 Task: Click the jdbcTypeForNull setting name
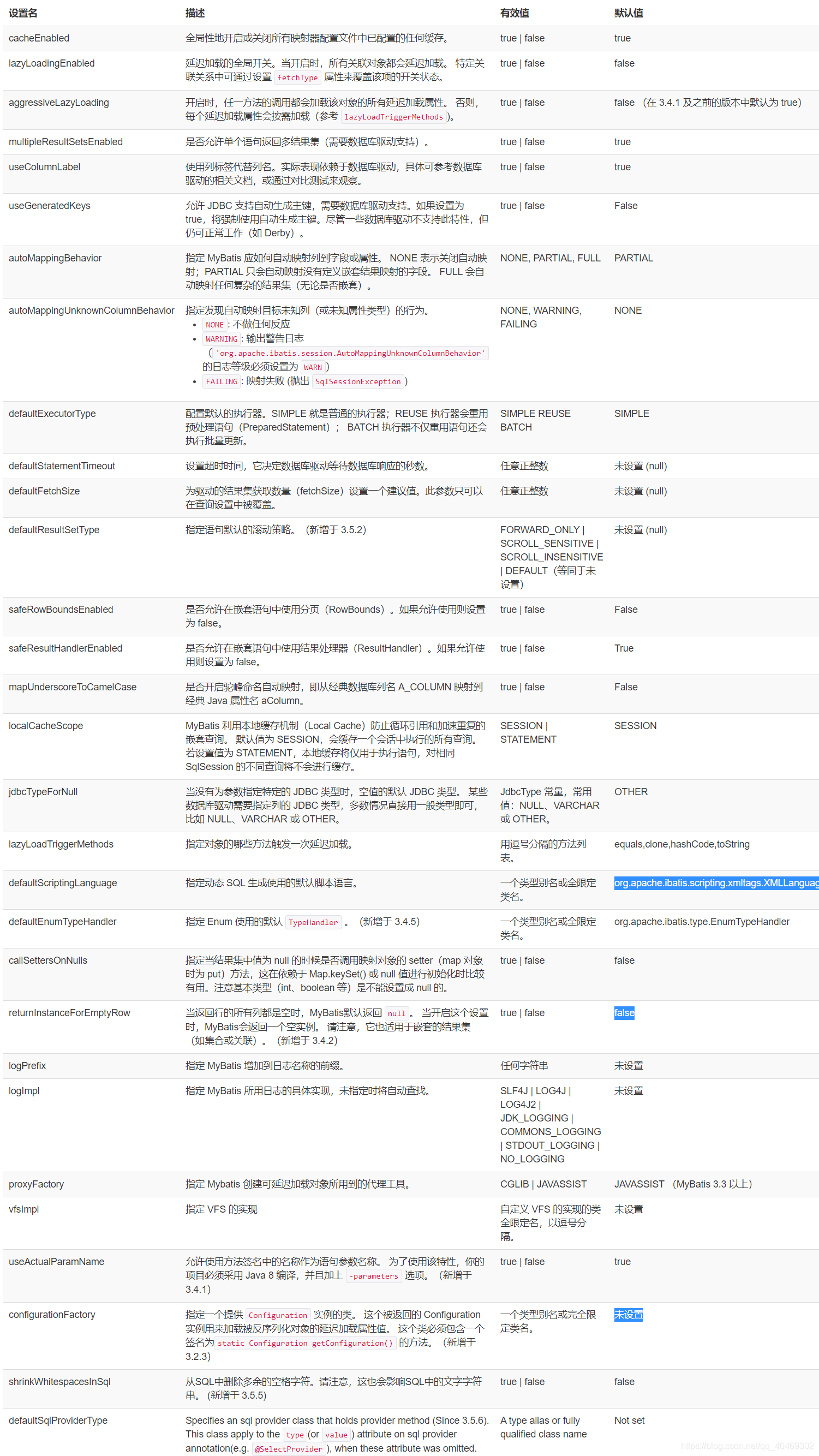point(44,792)
